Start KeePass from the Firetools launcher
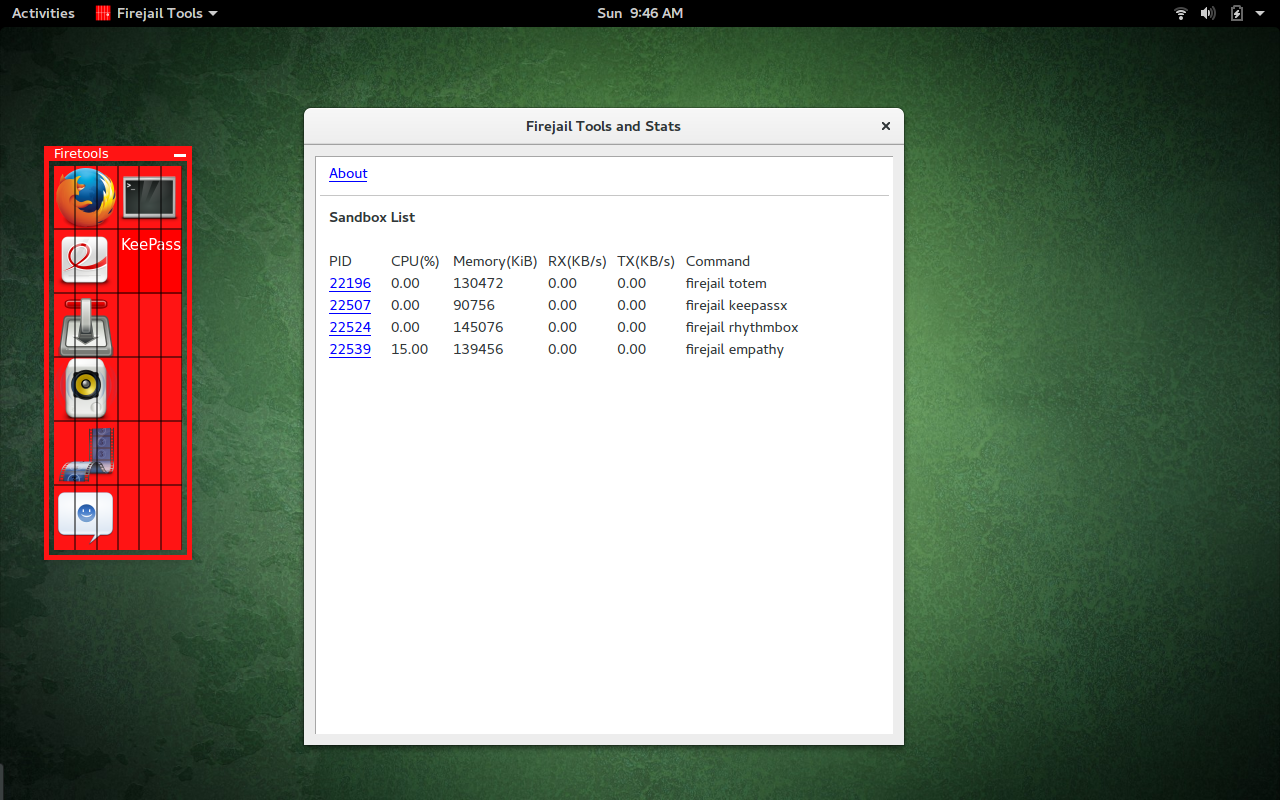This screenshot has height=800, width=1280. tap(150, 245)
